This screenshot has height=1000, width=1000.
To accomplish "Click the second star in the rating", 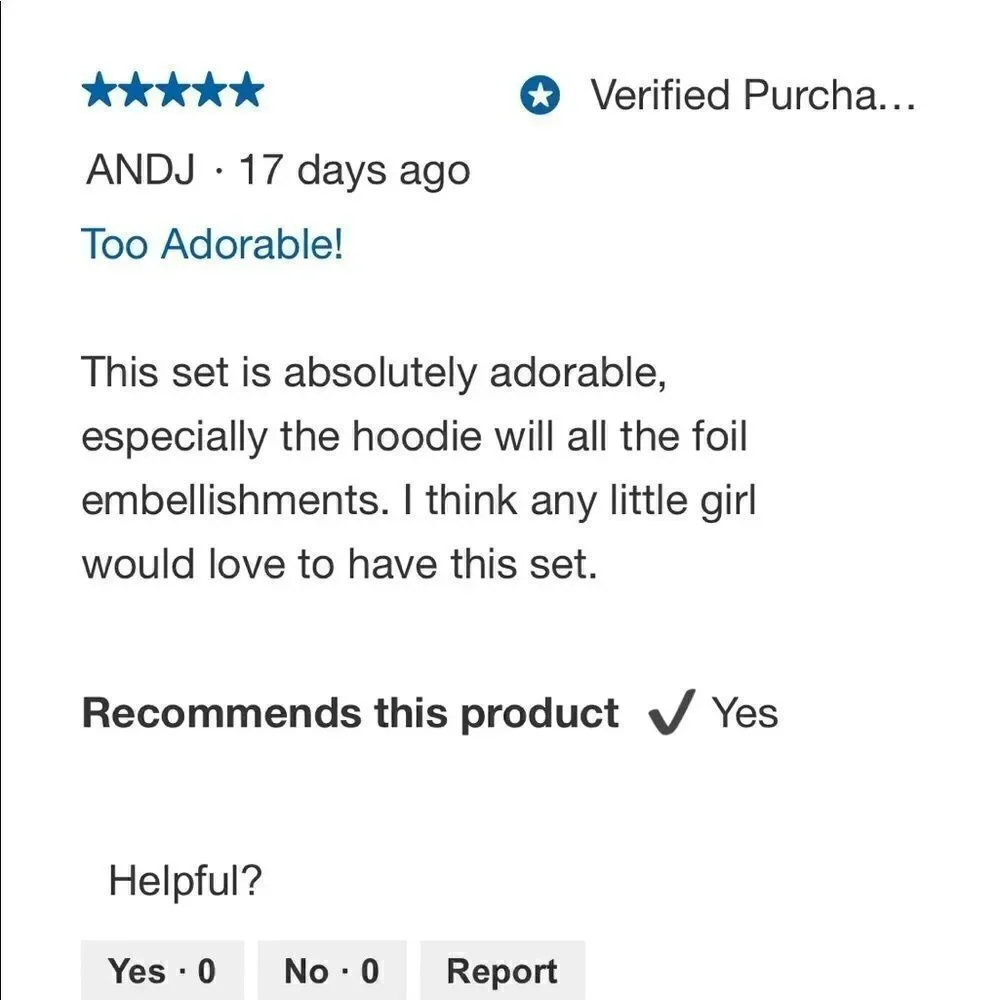I will 136,92.
